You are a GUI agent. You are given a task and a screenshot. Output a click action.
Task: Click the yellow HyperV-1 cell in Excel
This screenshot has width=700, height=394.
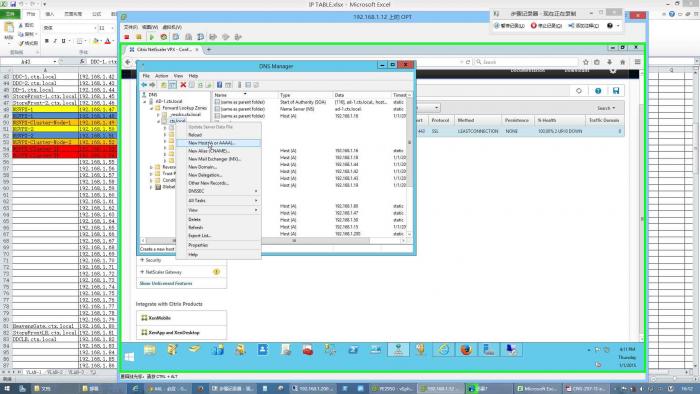tap(45, 109)
